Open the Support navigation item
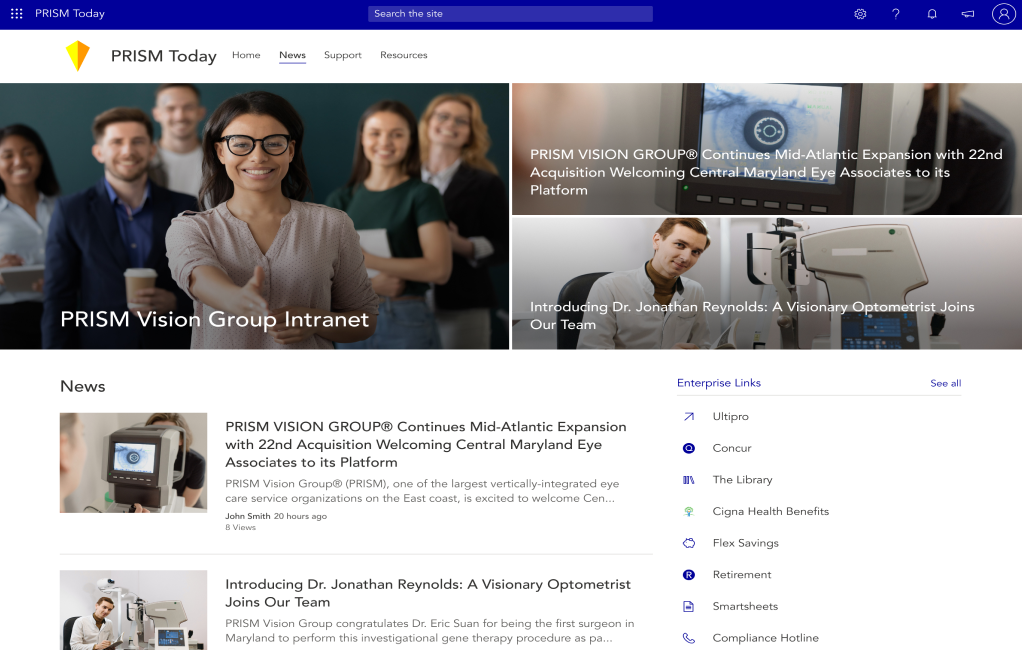 (x=343, y=55)
